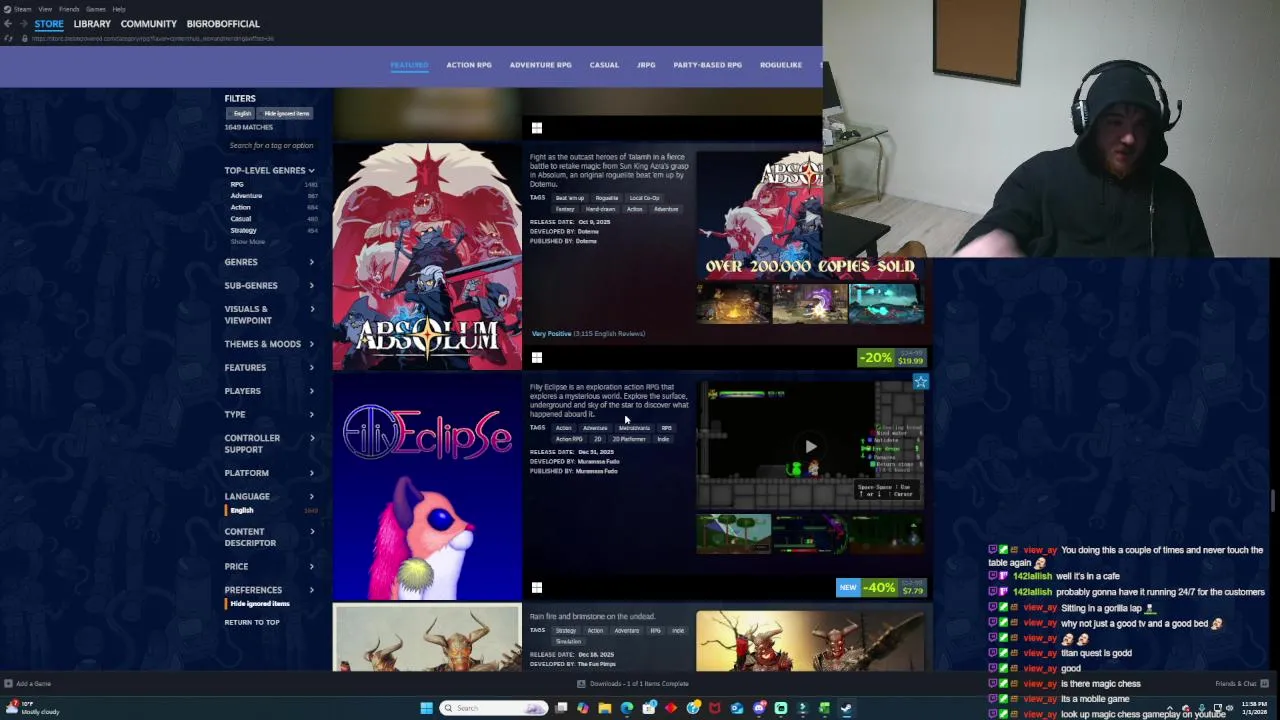Click the Add a Game plus icon
This screenshot has height=720, width=1280.
point(10,684)
